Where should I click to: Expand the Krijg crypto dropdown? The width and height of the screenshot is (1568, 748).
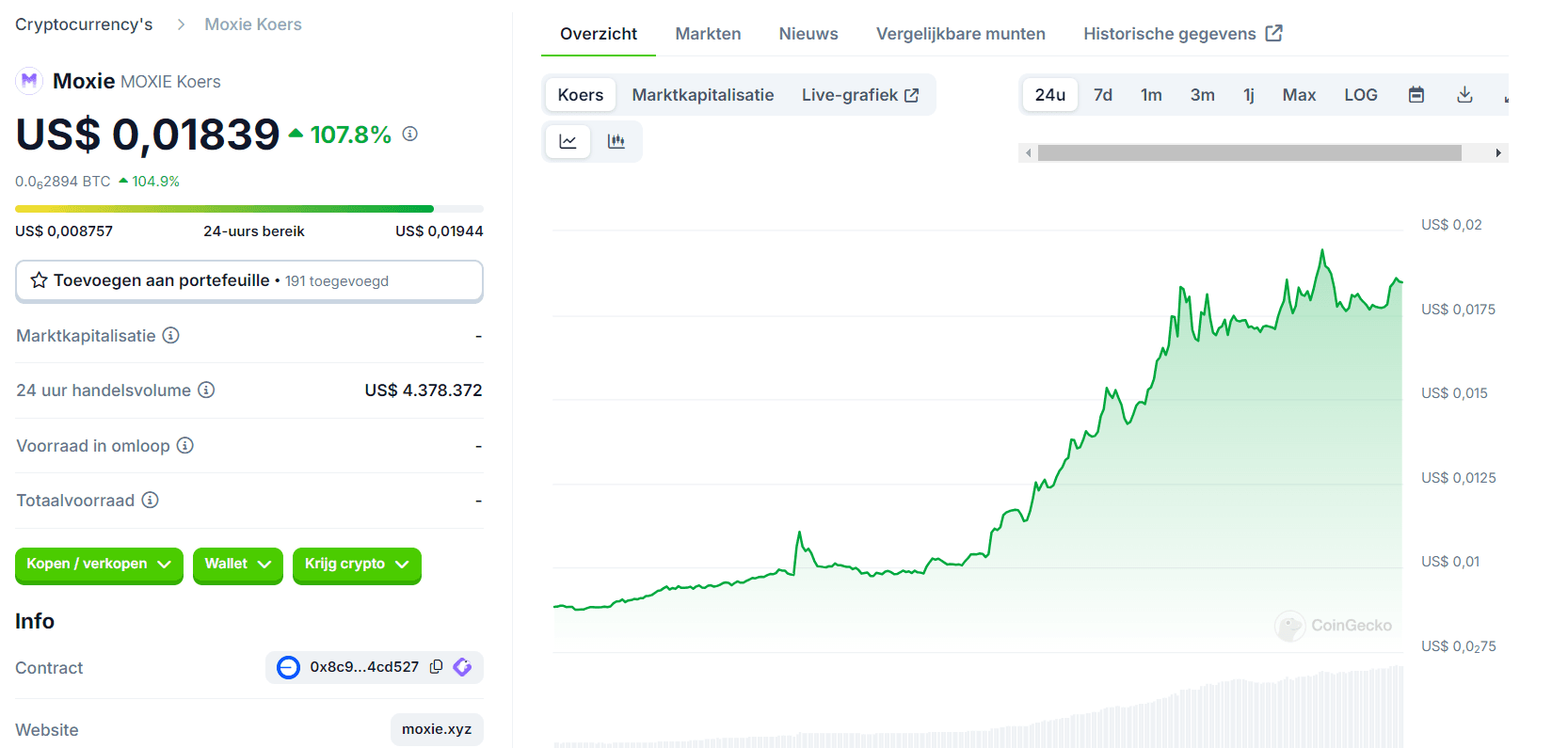click(x=357, y=565)
